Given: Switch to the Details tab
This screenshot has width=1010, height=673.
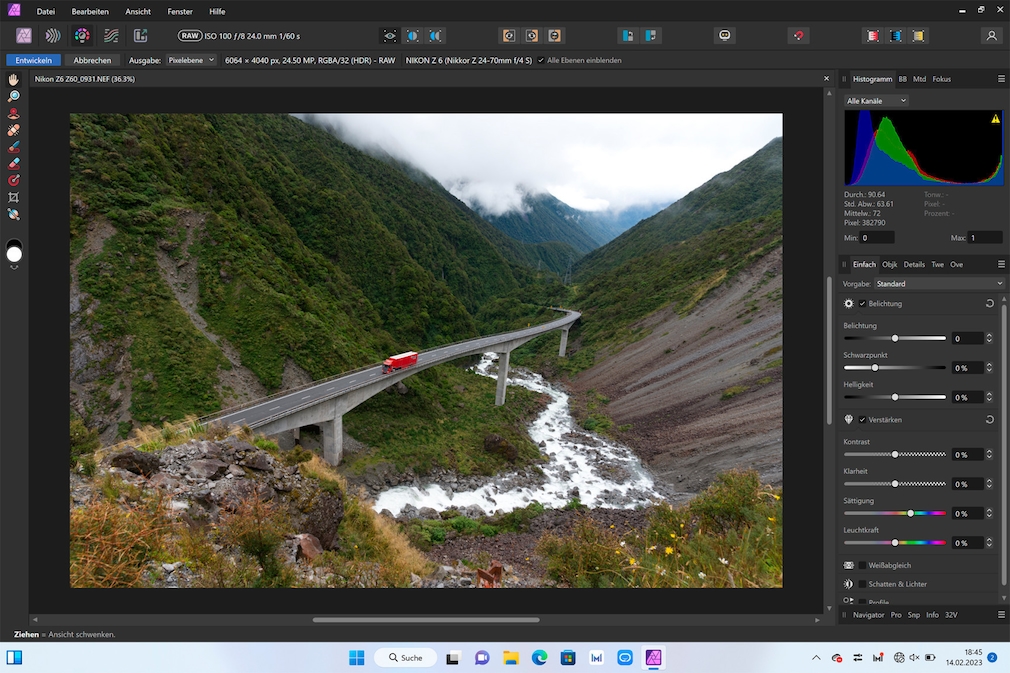Looking at the screenshot, I should click(x=914, y=264).
